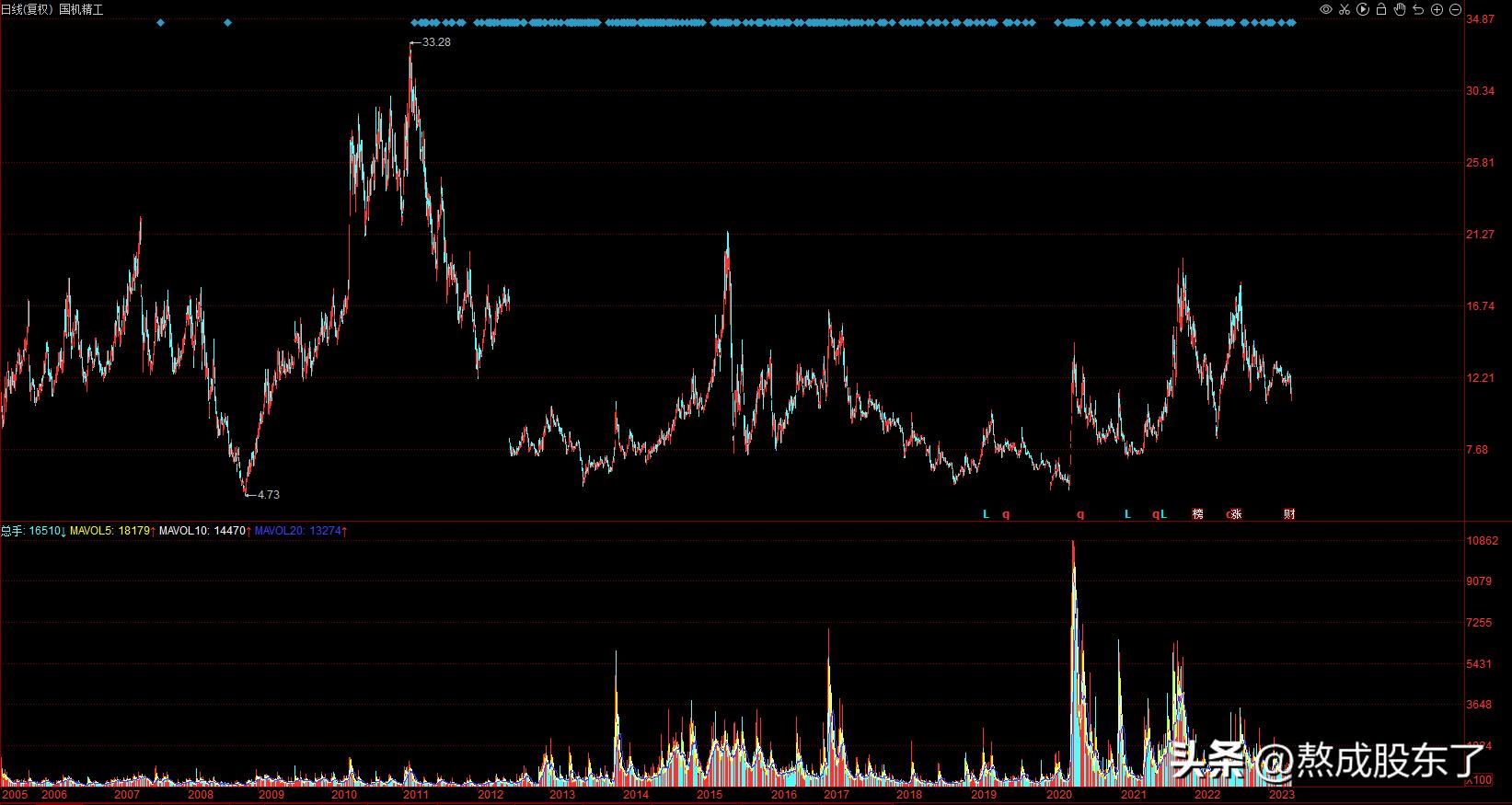Image resolution: width=1512 pixels, height=805 pixels.
Task: Click the 25.81 price axis value
Action: click(1481, 163)
